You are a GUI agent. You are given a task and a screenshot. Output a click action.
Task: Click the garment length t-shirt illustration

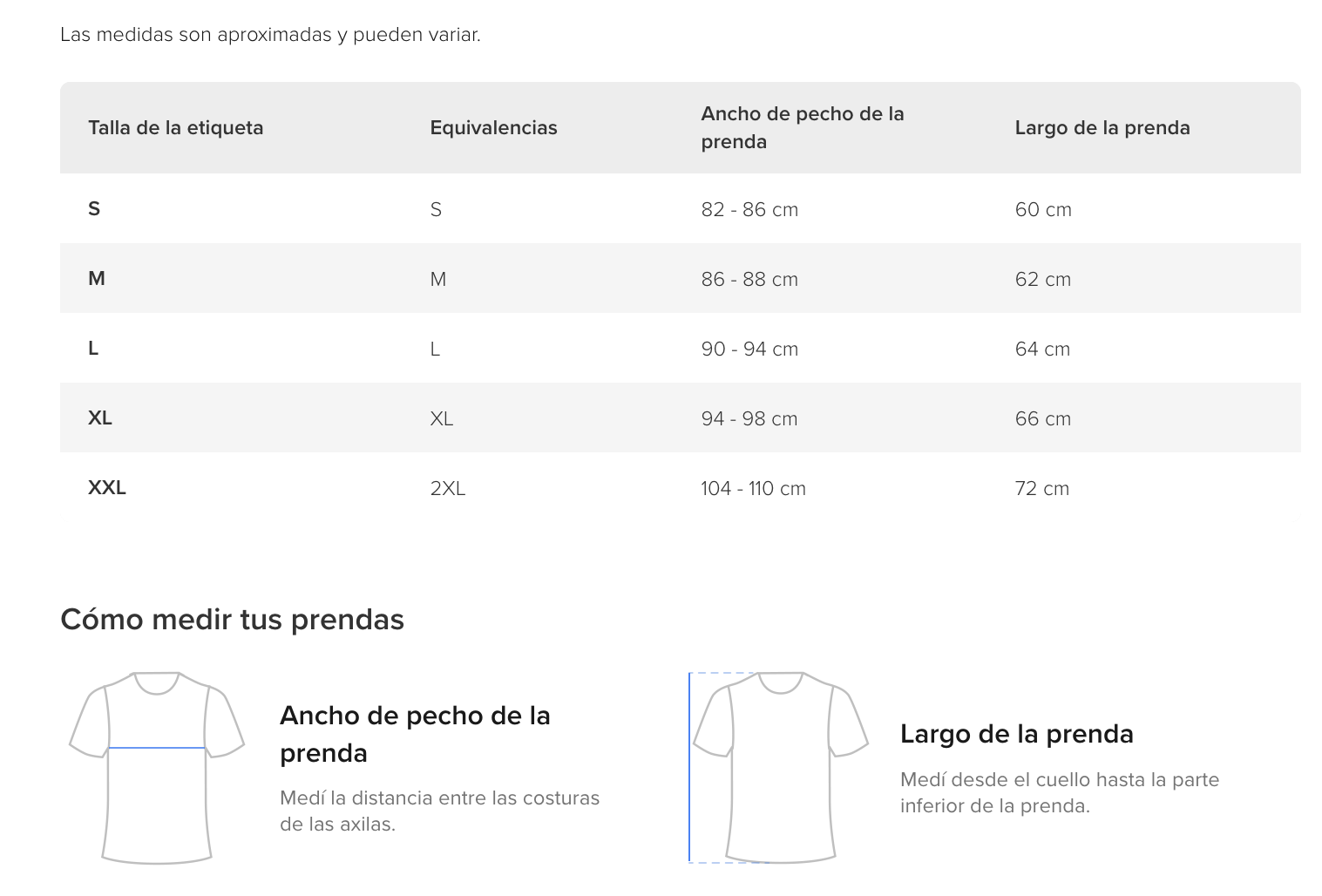click(778, 768)
